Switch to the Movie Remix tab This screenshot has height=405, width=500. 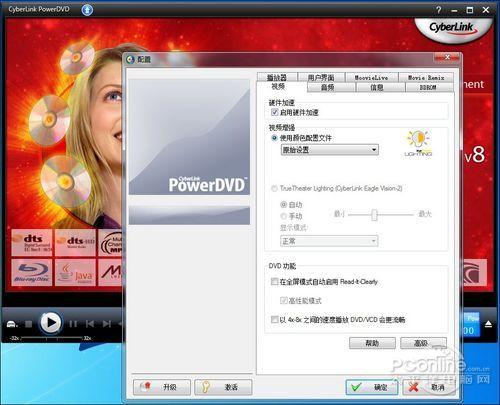pos(426,77)
